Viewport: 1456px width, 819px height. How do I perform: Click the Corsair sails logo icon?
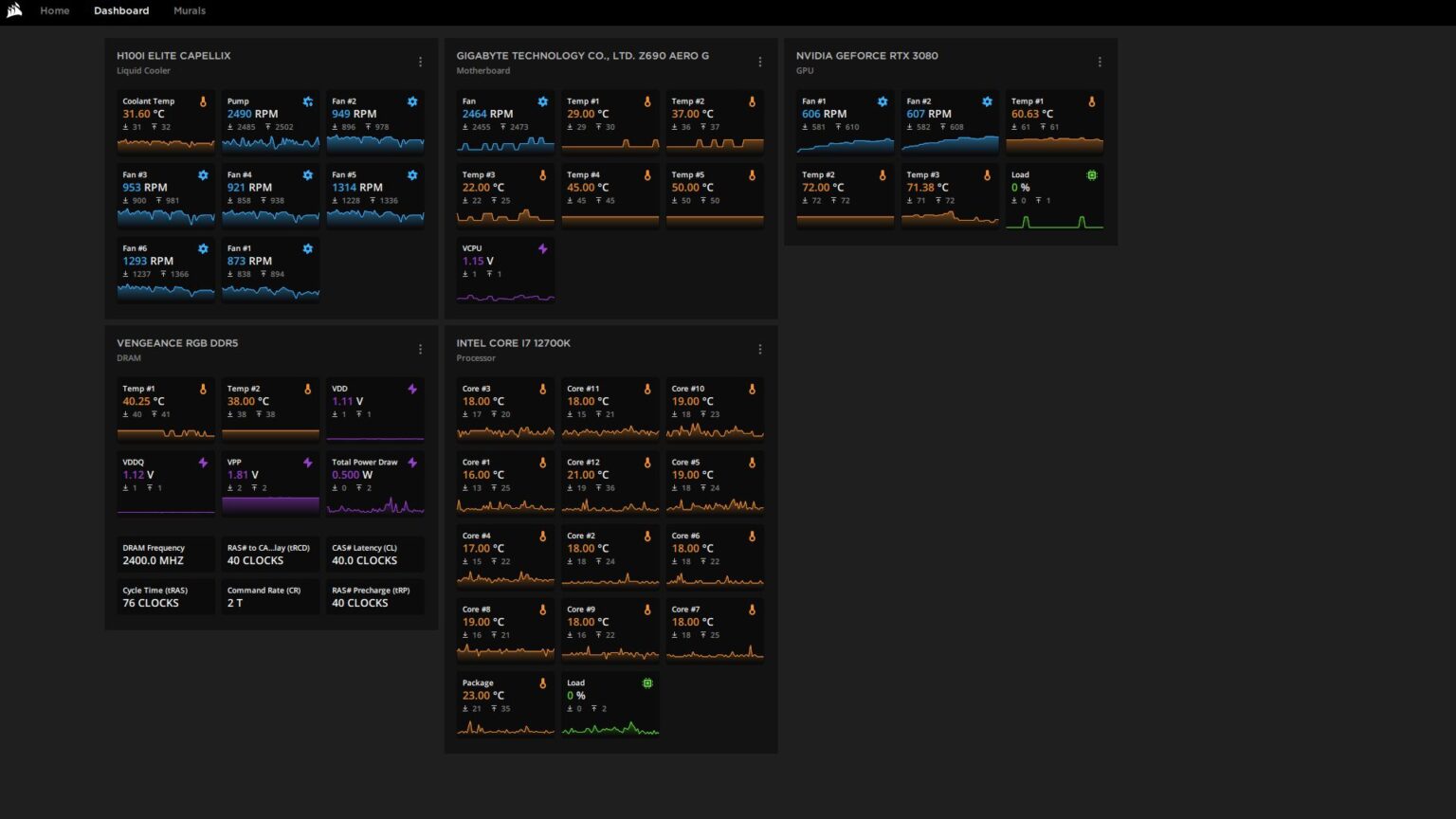click(x=14, y=10)
